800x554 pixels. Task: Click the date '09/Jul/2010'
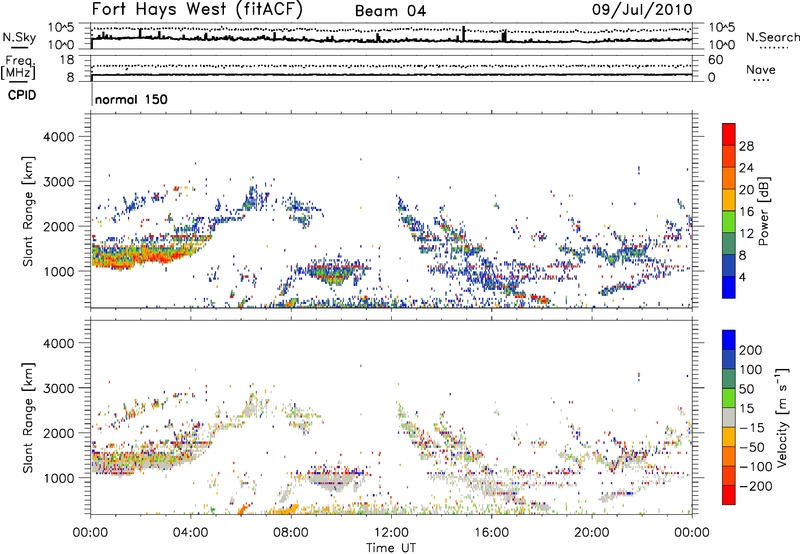642,10
